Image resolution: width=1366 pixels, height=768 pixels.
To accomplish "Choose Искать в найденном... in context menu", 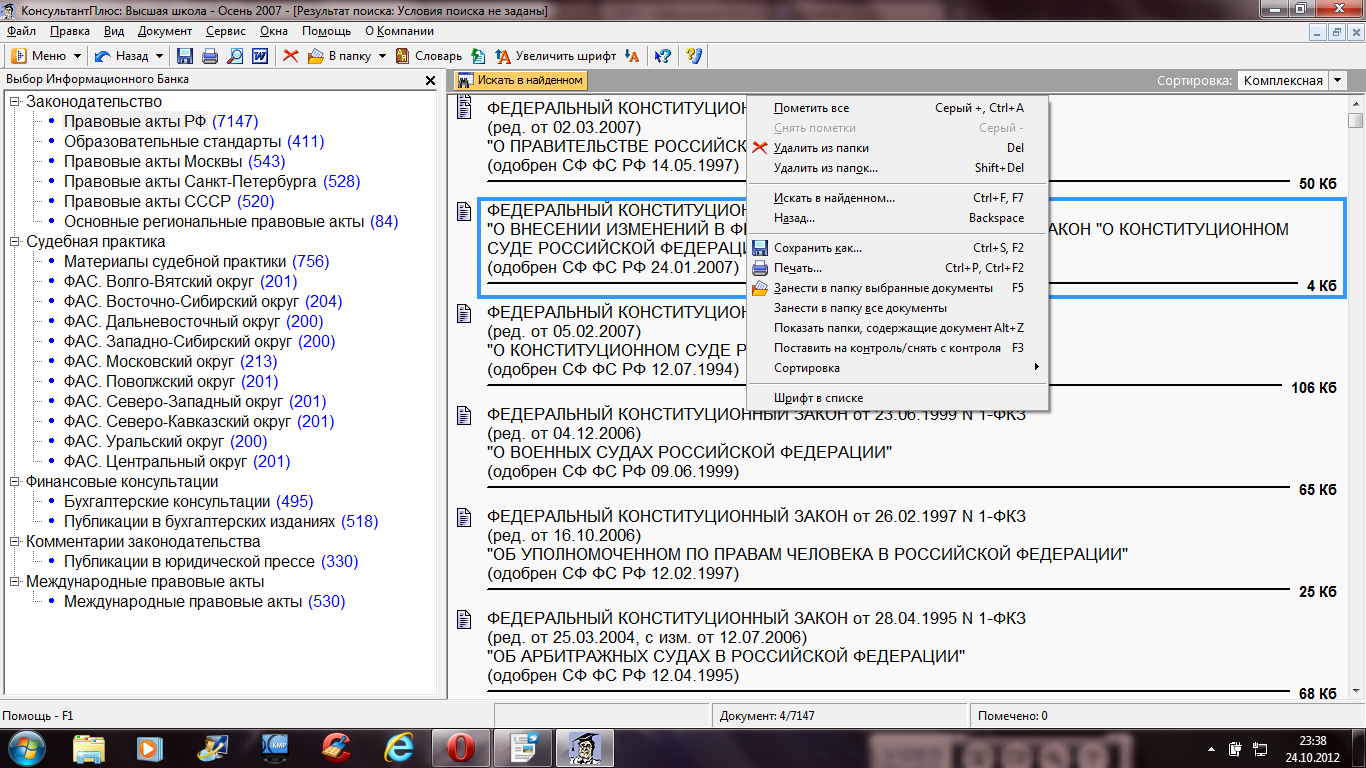I will pos(897,198).
